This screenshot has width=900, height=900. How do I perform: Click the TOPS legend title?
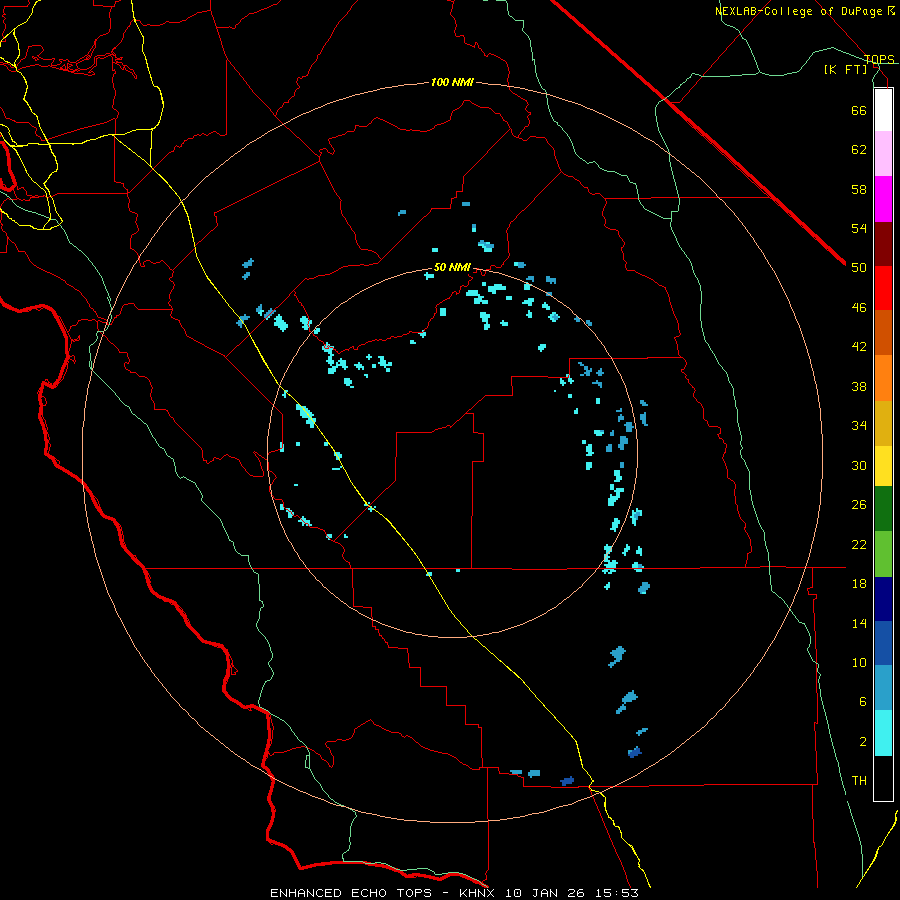tap(879, 59)
